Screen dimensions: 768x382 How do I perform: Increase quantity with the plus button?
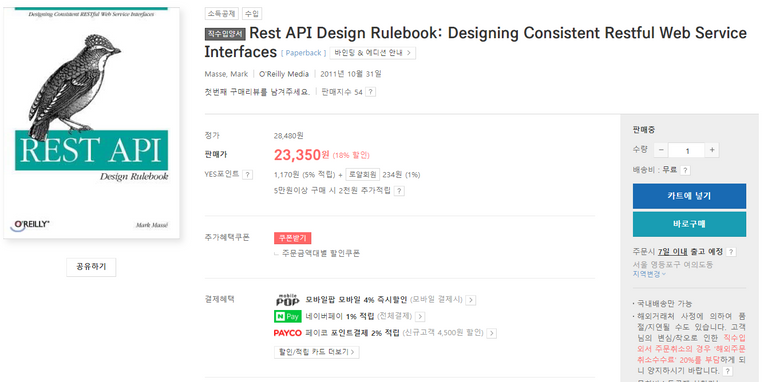712,150
